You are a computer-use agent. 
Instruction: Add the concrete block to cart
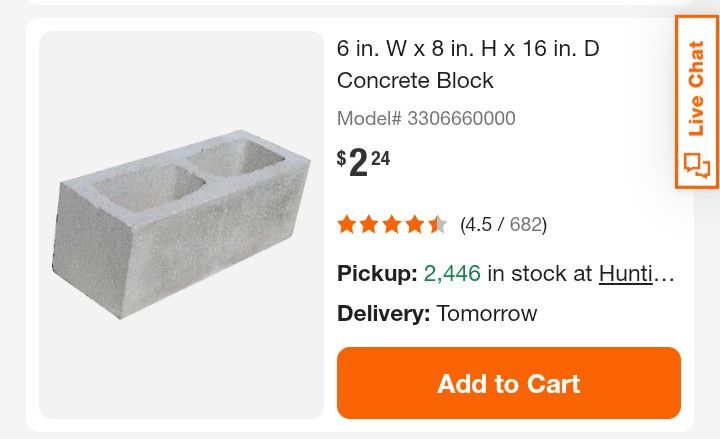508,383
